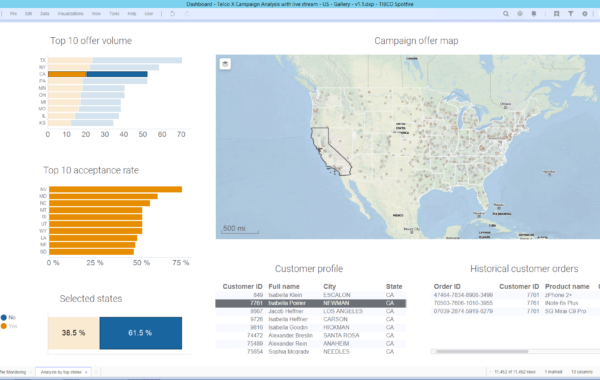The image size is (600, 380).
Task: Click the notifications bell icon
Action: click(x=534, y=14)
